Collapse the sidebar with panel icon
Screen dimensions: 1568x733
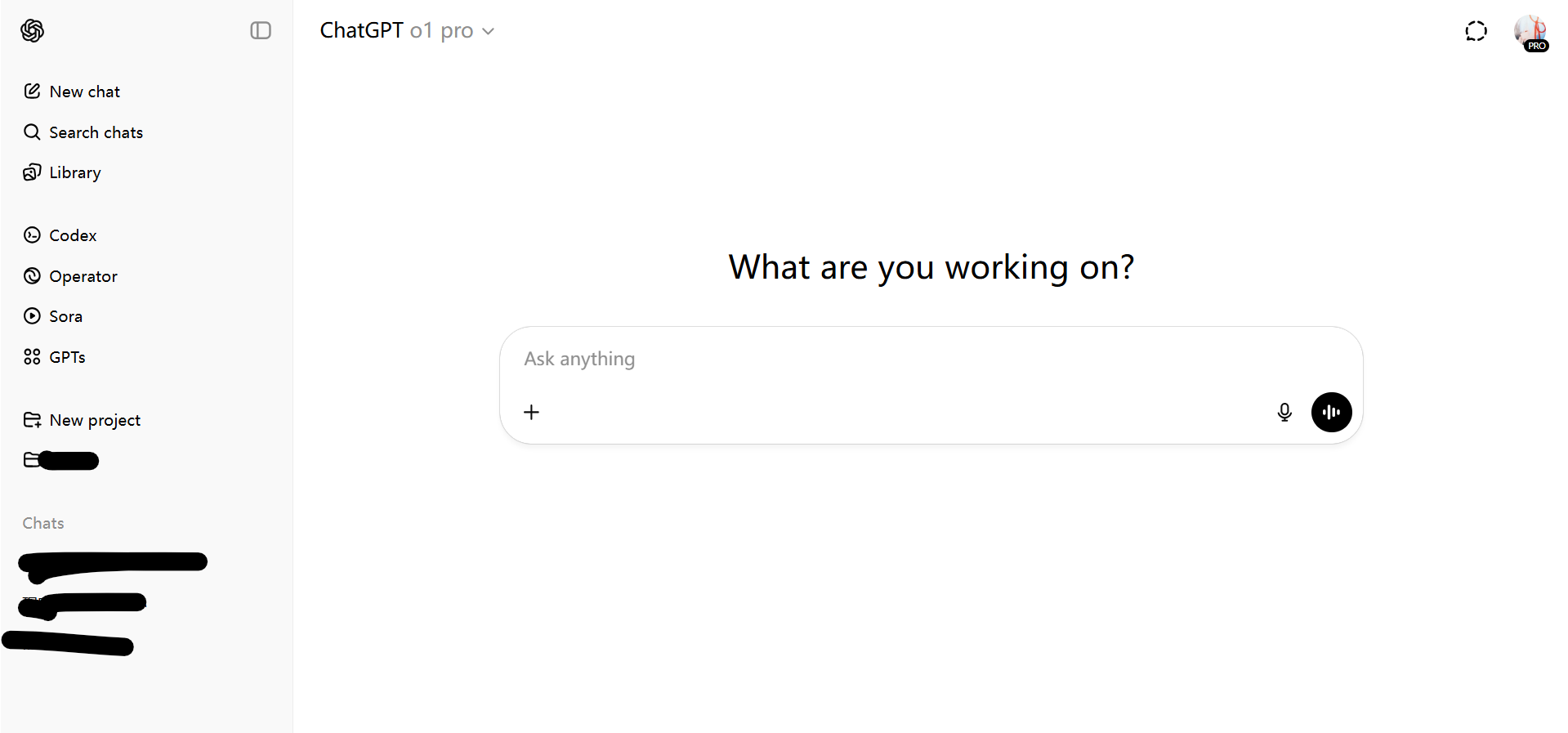pos(261,31)
